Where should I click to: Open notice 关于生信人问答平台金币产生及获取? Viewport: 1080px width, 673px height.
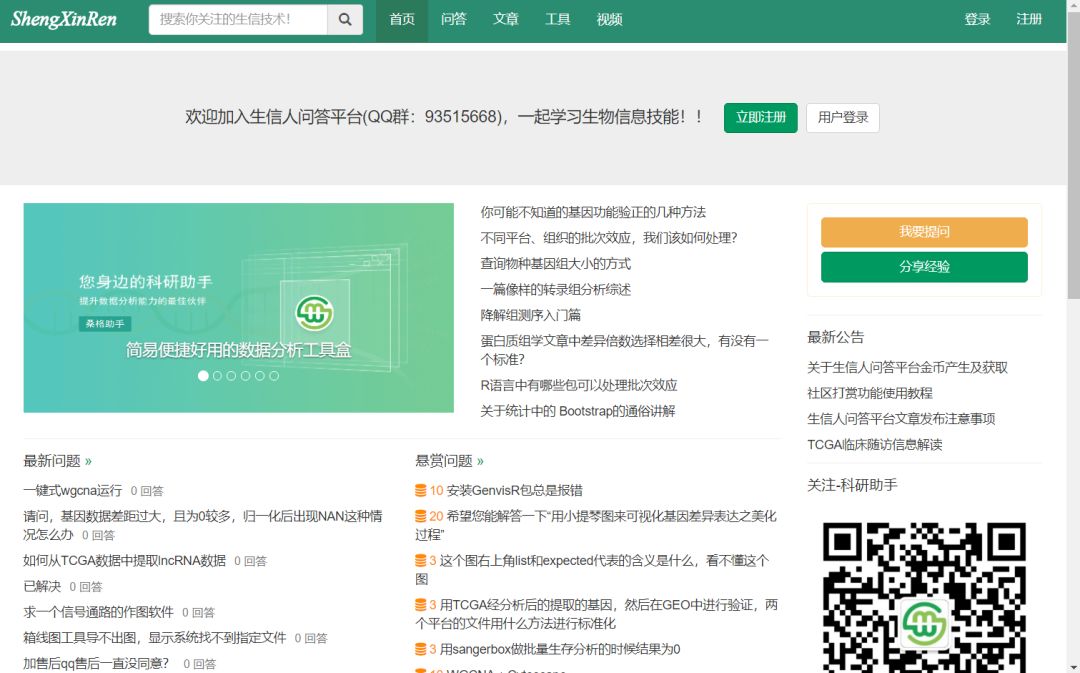(x=907, y=368)
